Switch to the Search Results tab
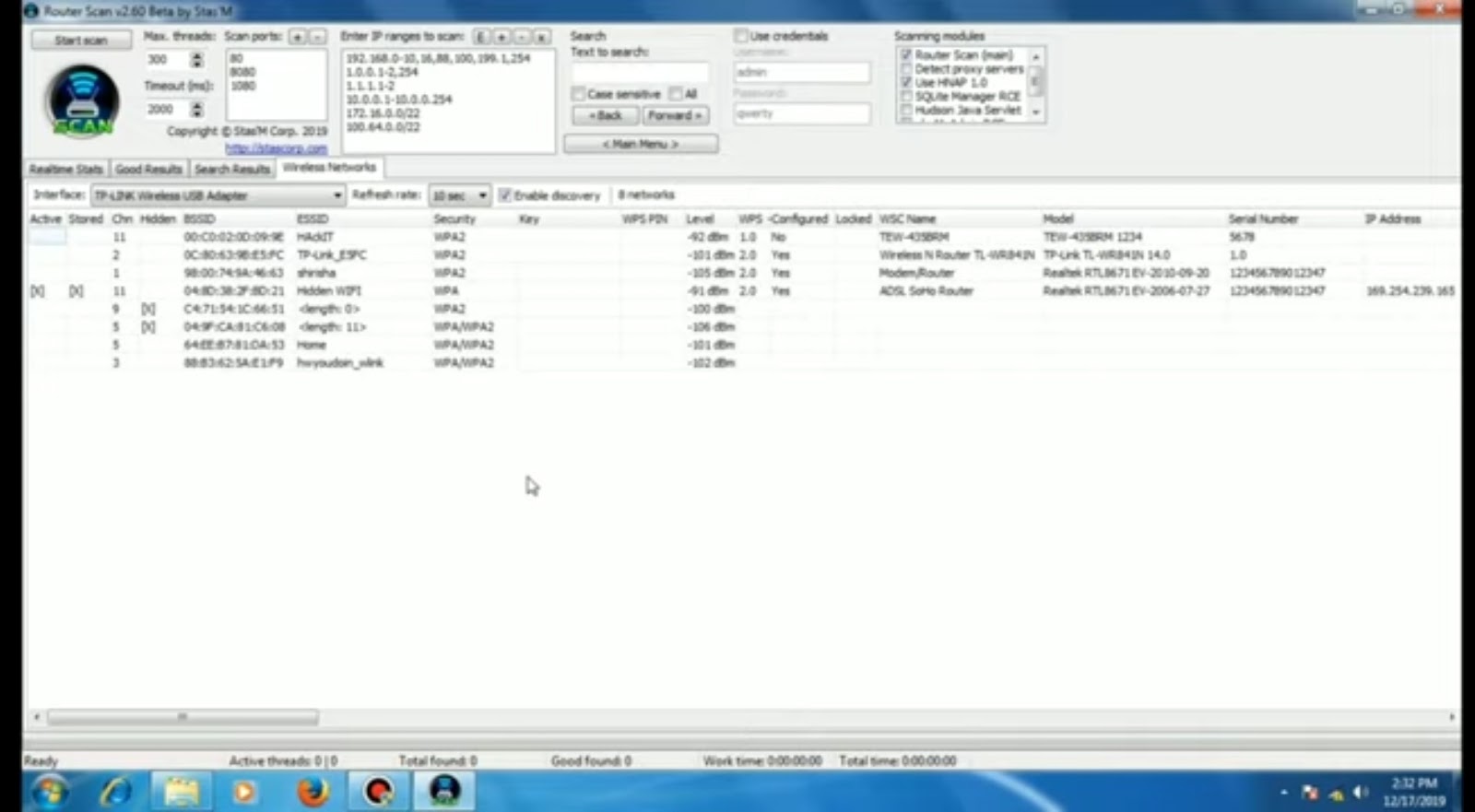The width and height of the screenshot is (1475, 812). (232, 170)
